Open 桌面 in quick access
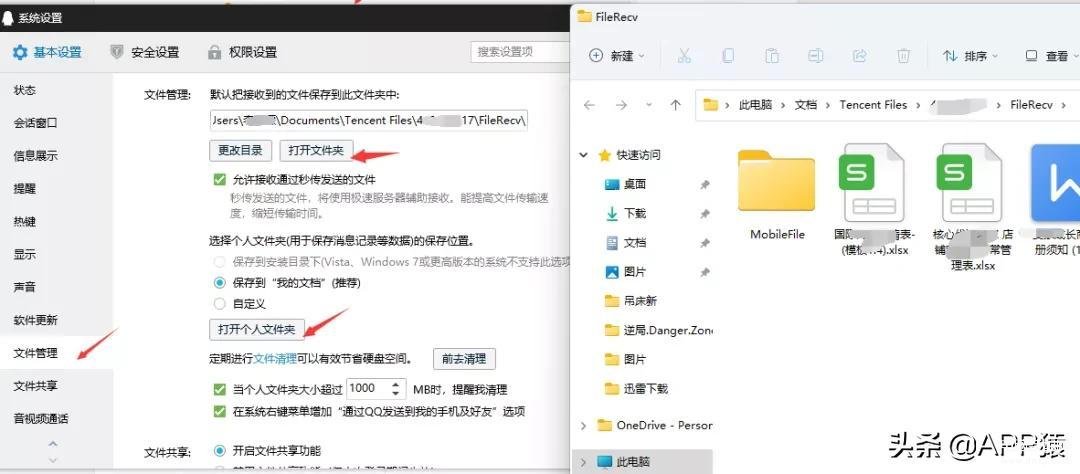This screenshot has width=1080, height=474. [625, 184]
